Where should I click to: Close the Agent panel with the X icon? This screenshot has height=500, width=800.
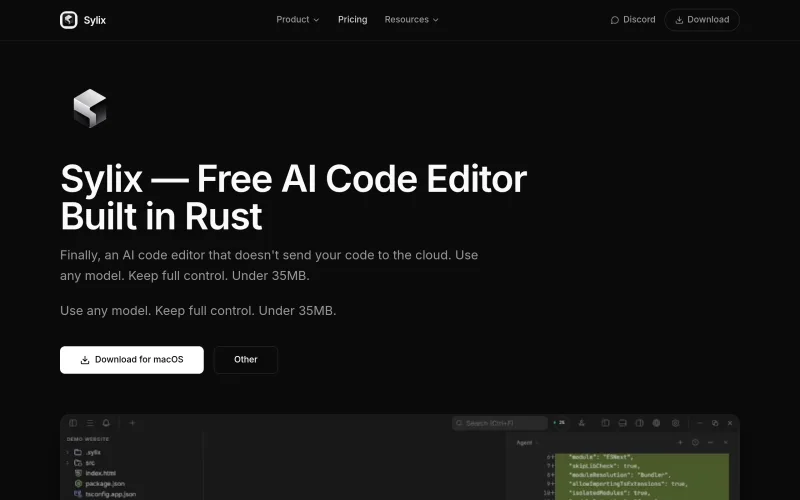click(x=726, y=442)
